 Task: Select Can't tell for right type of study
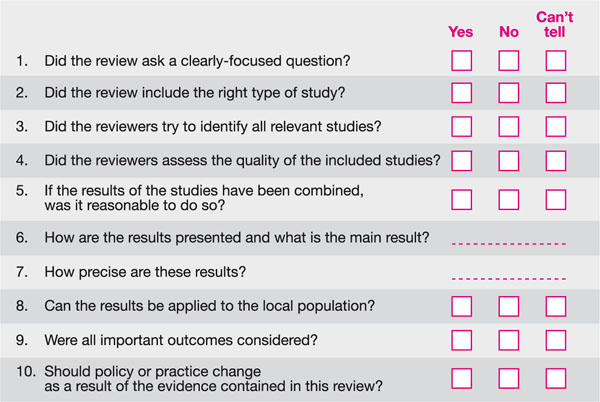[556, 94]
